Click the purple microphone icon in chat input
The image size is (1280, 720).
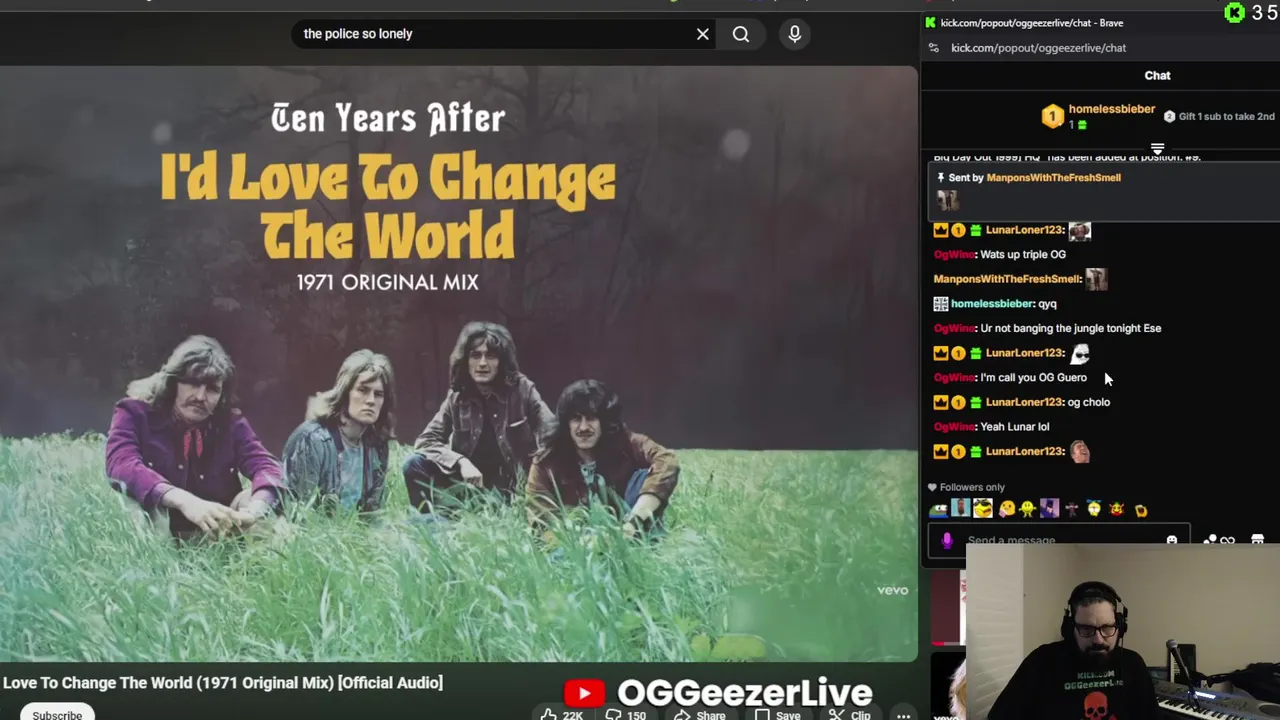click(947, 540)
